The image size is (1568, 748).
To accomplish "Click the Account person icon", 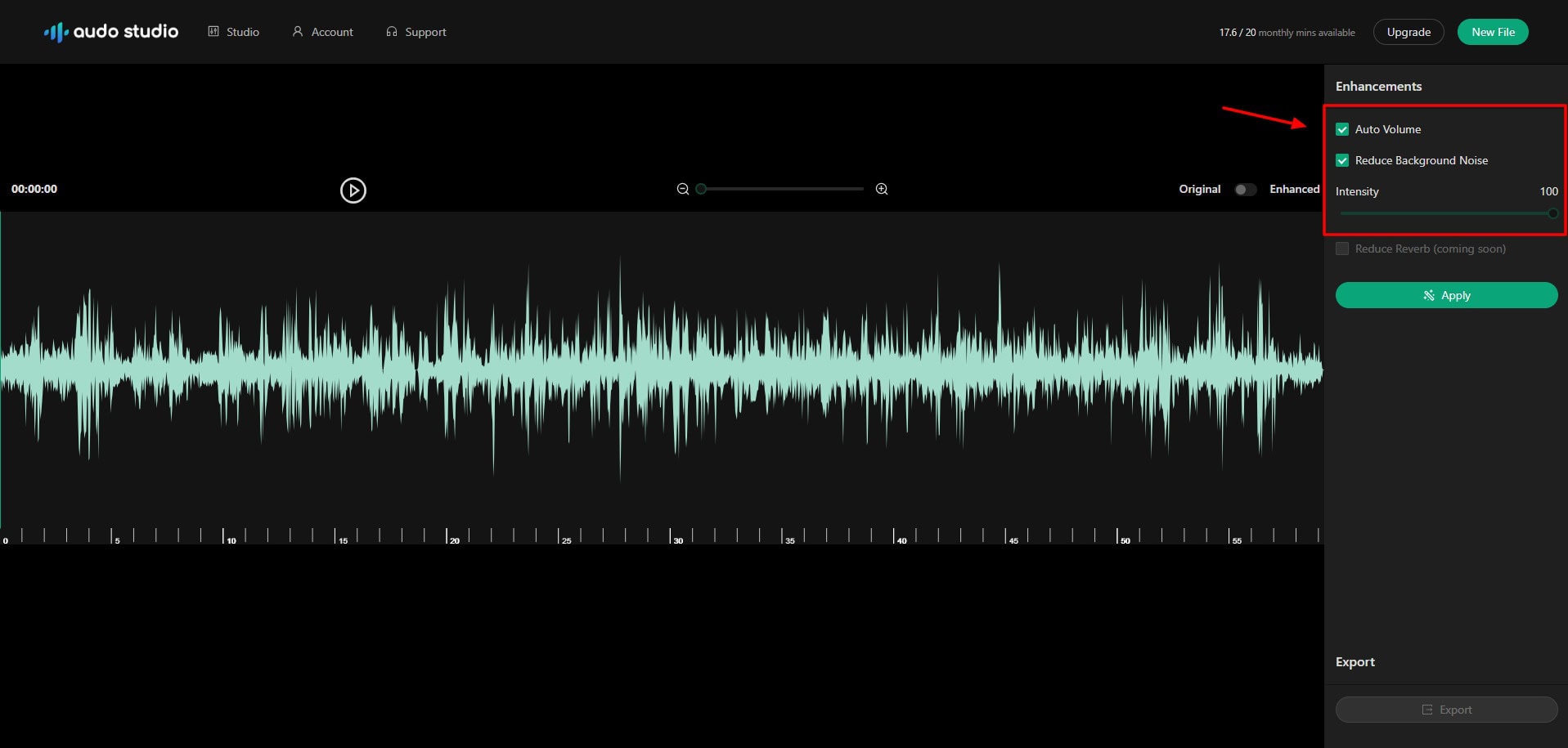I will click(x=298, y=32).
